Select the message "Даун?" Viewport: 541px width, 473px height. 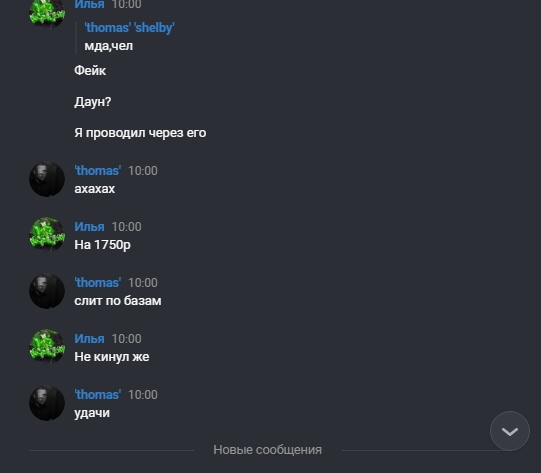(93, 102)
